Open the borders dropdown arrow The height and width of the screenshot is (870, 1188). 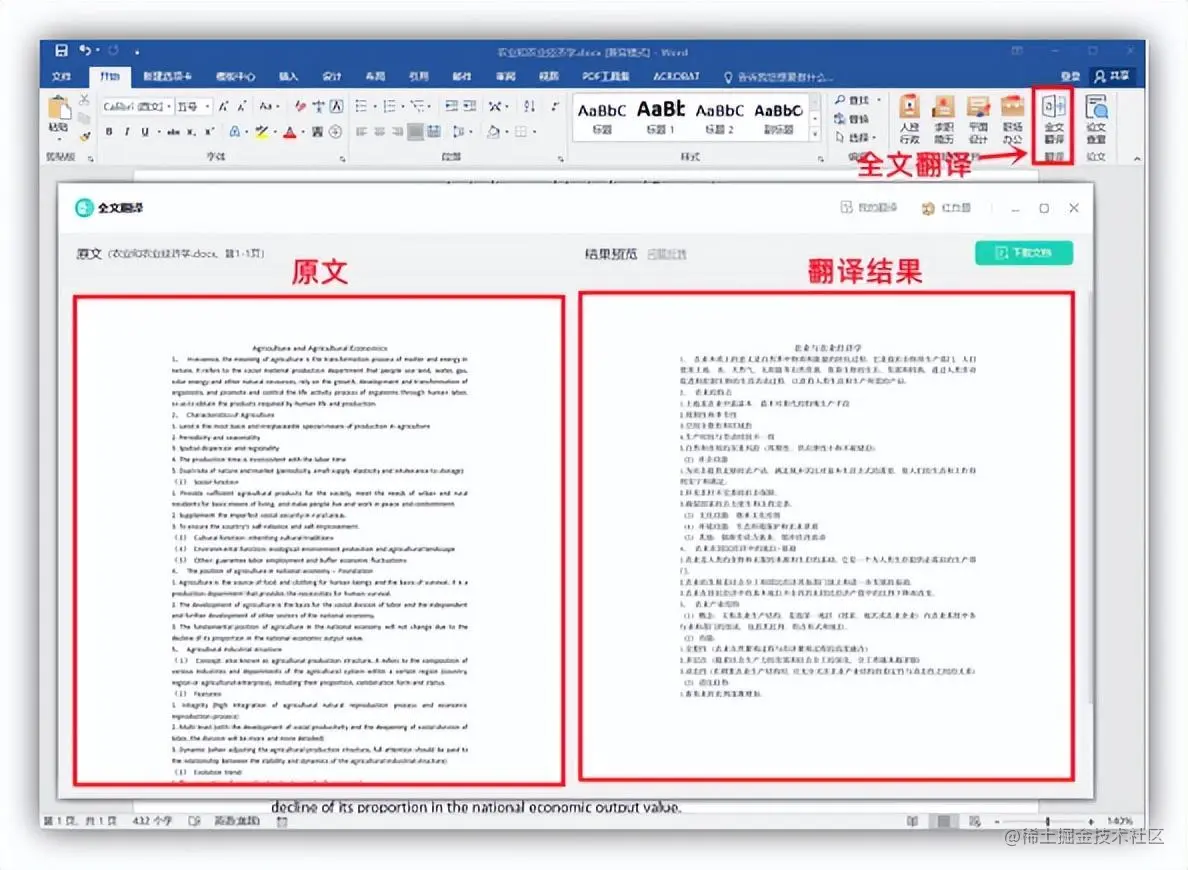tap(534, 132)
